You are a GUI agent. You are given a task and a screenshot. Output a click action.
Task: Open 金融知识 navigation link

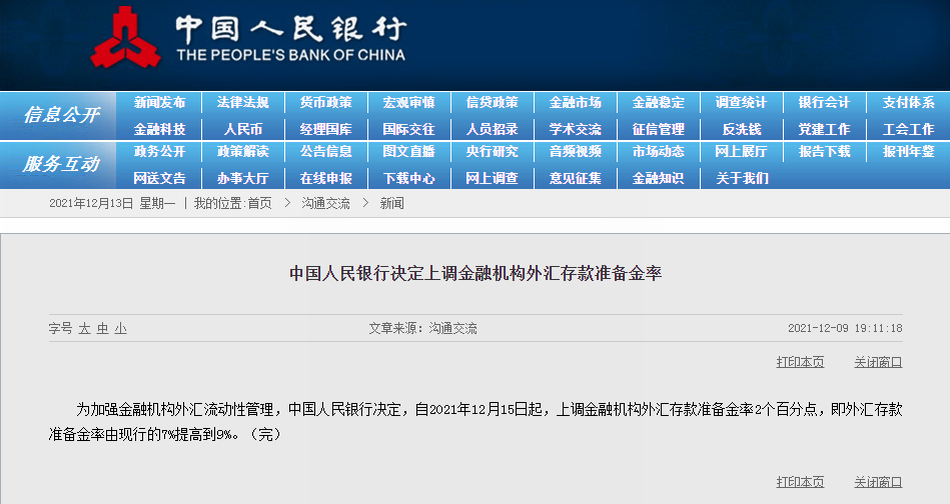pos(659,178)
